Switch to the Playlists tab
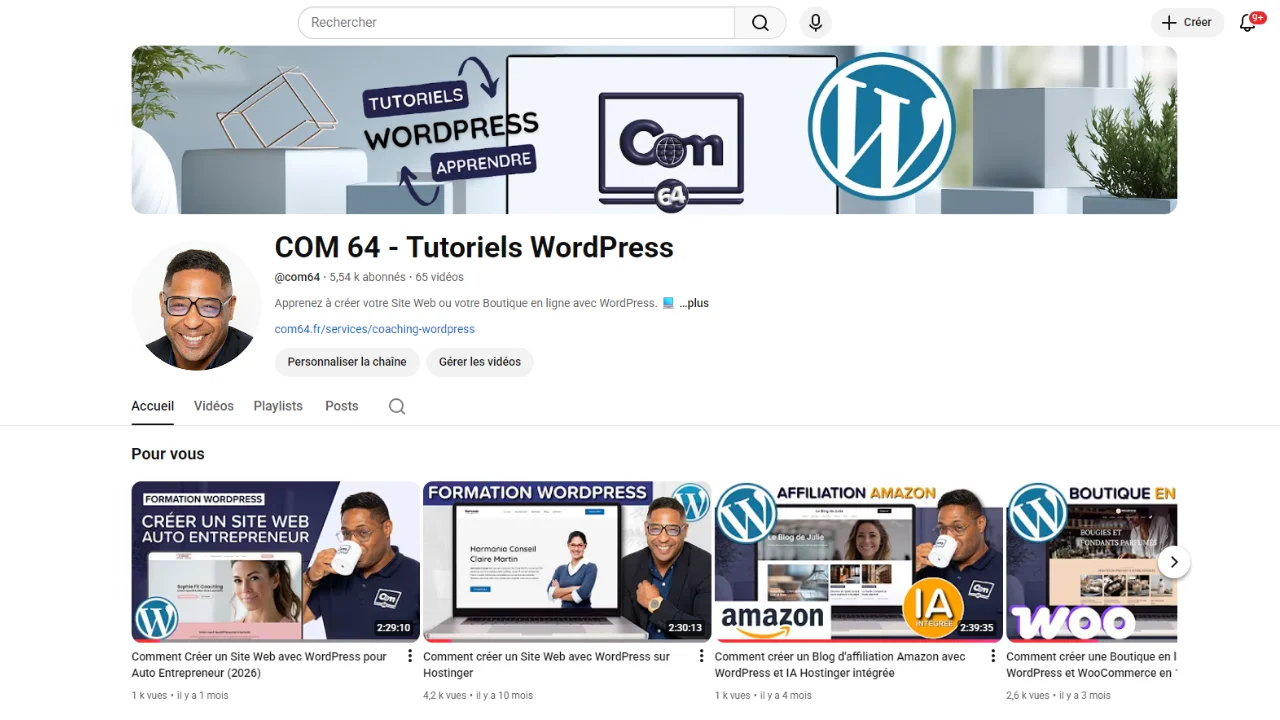Viewport: 1280px width, 720px height. coord(278,406)
